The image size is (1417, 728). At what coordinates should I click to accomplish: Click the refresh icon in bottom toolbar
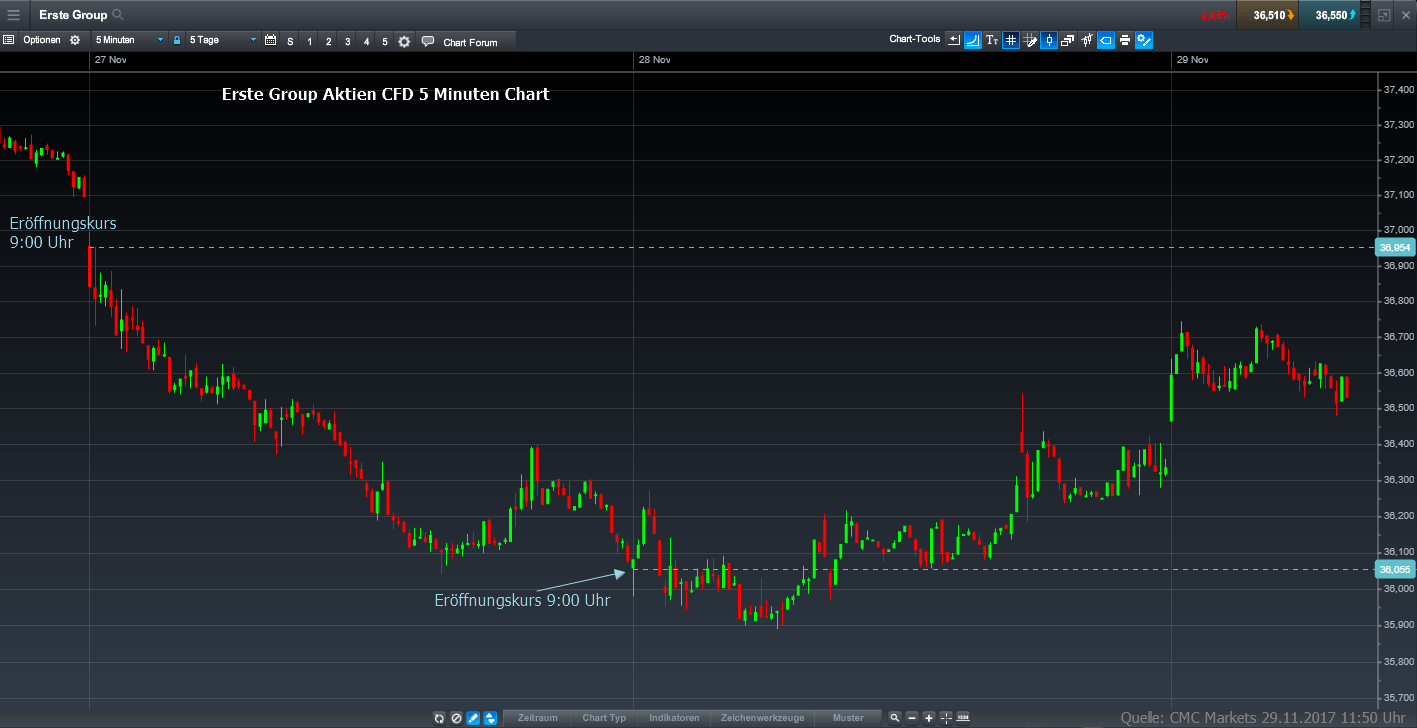tap(439, 718)
